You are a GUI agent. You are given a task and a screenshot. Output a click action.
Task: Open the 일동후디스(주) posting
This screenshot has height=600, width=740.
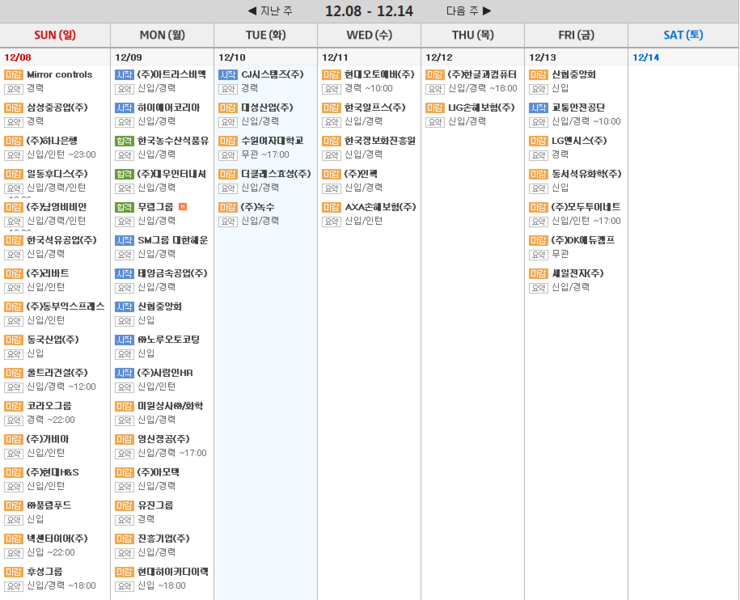pyautogui.click(x=57, y=174)
